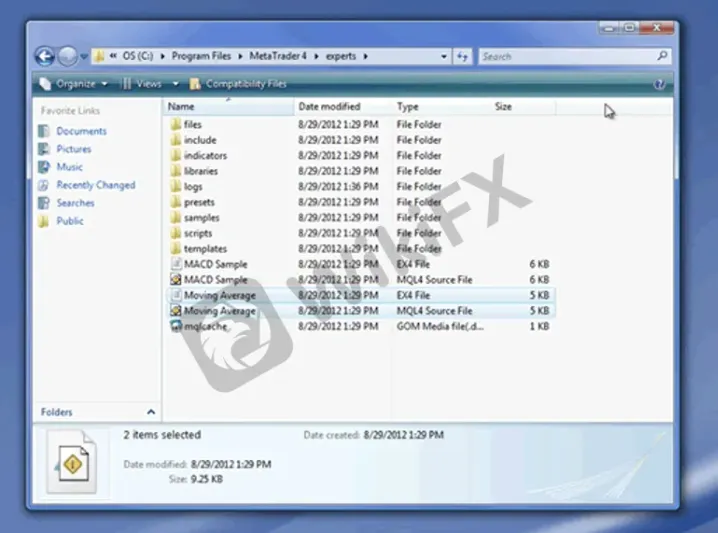This screenshot has height=533, width=718.
Task: Click the Music icon in Favorite Links
Action: 44,167
